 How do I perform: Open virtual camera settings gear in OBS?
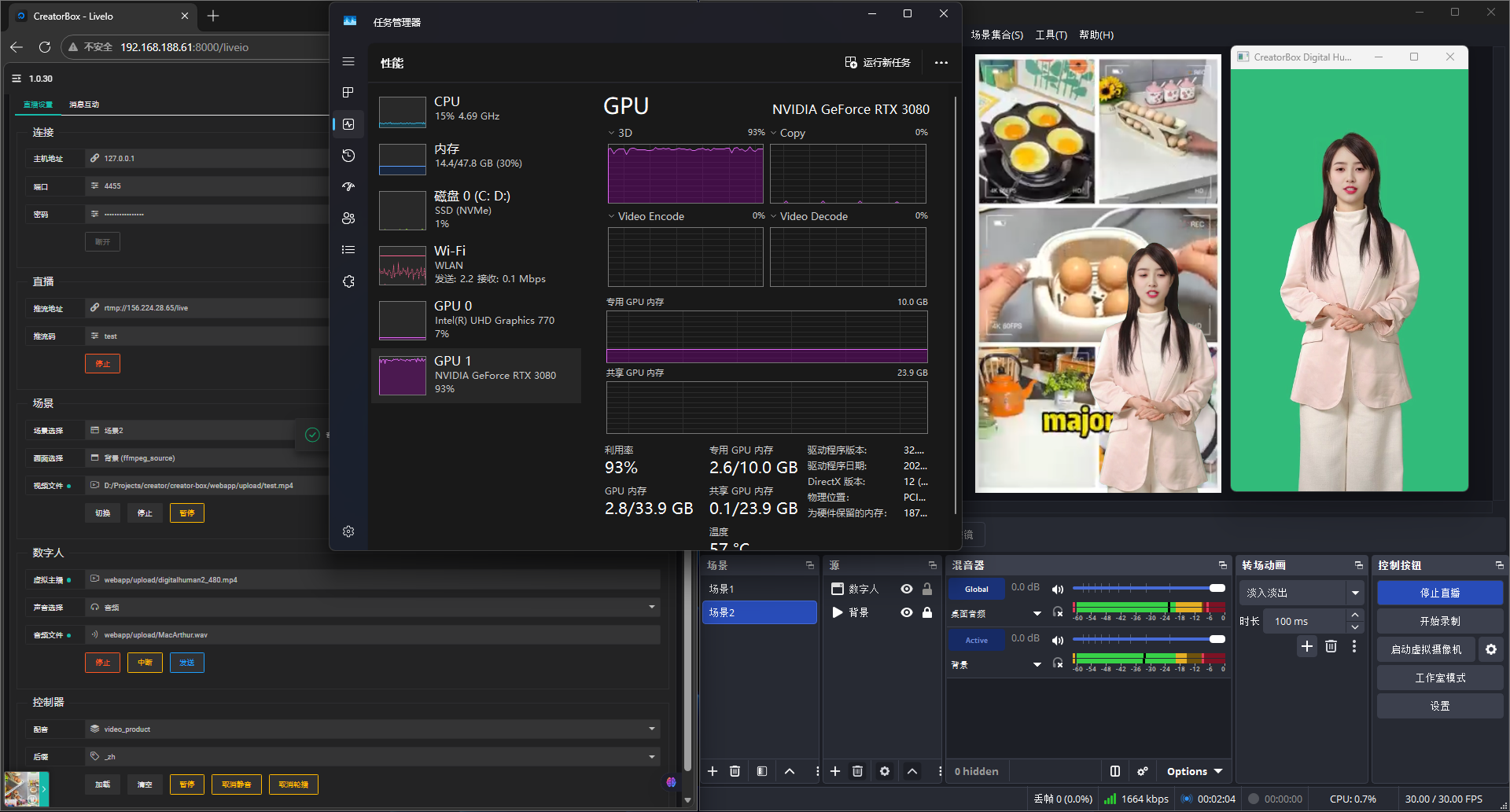pos(1490,649)
